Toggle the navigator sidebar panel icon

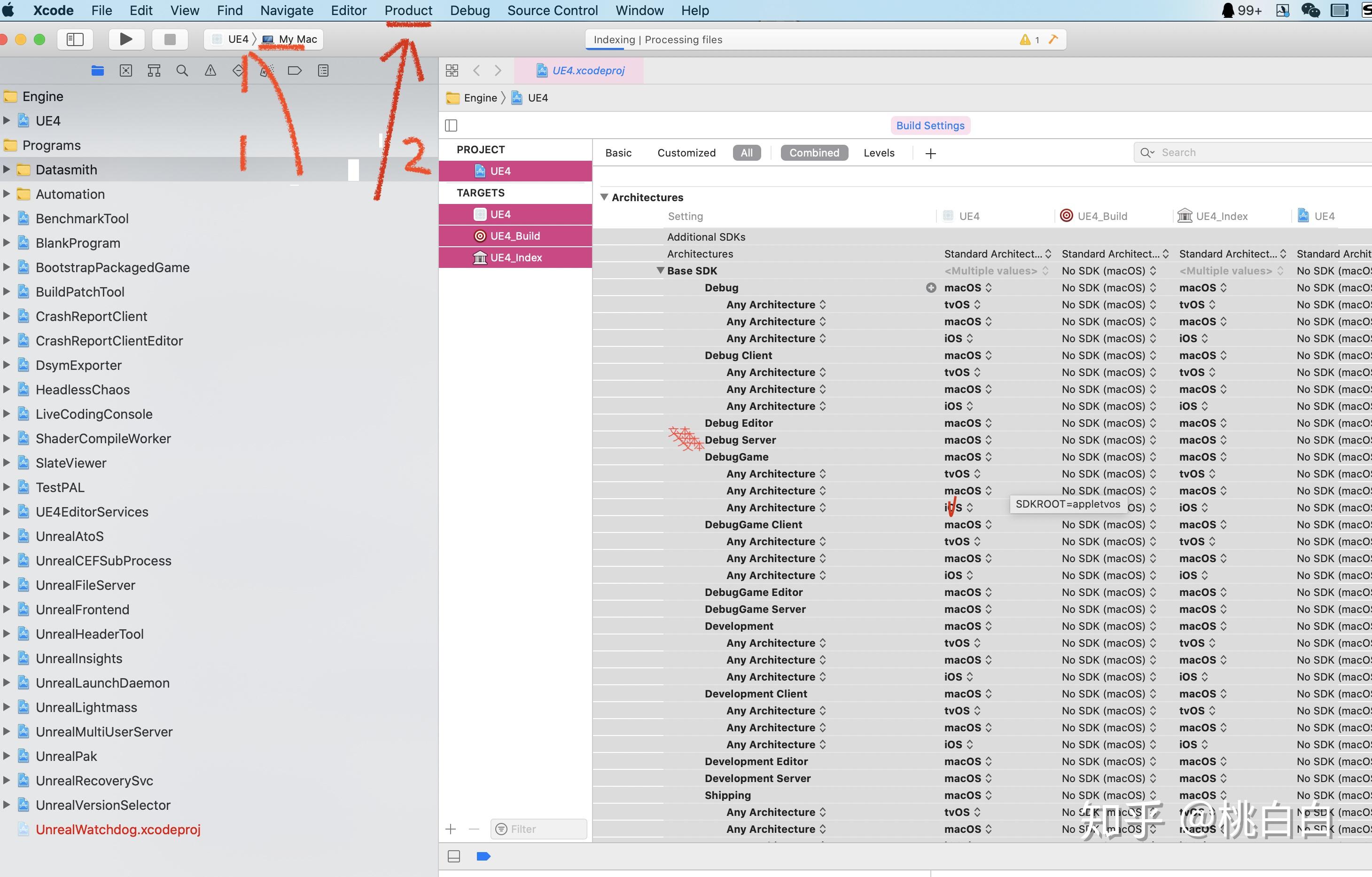75,39
